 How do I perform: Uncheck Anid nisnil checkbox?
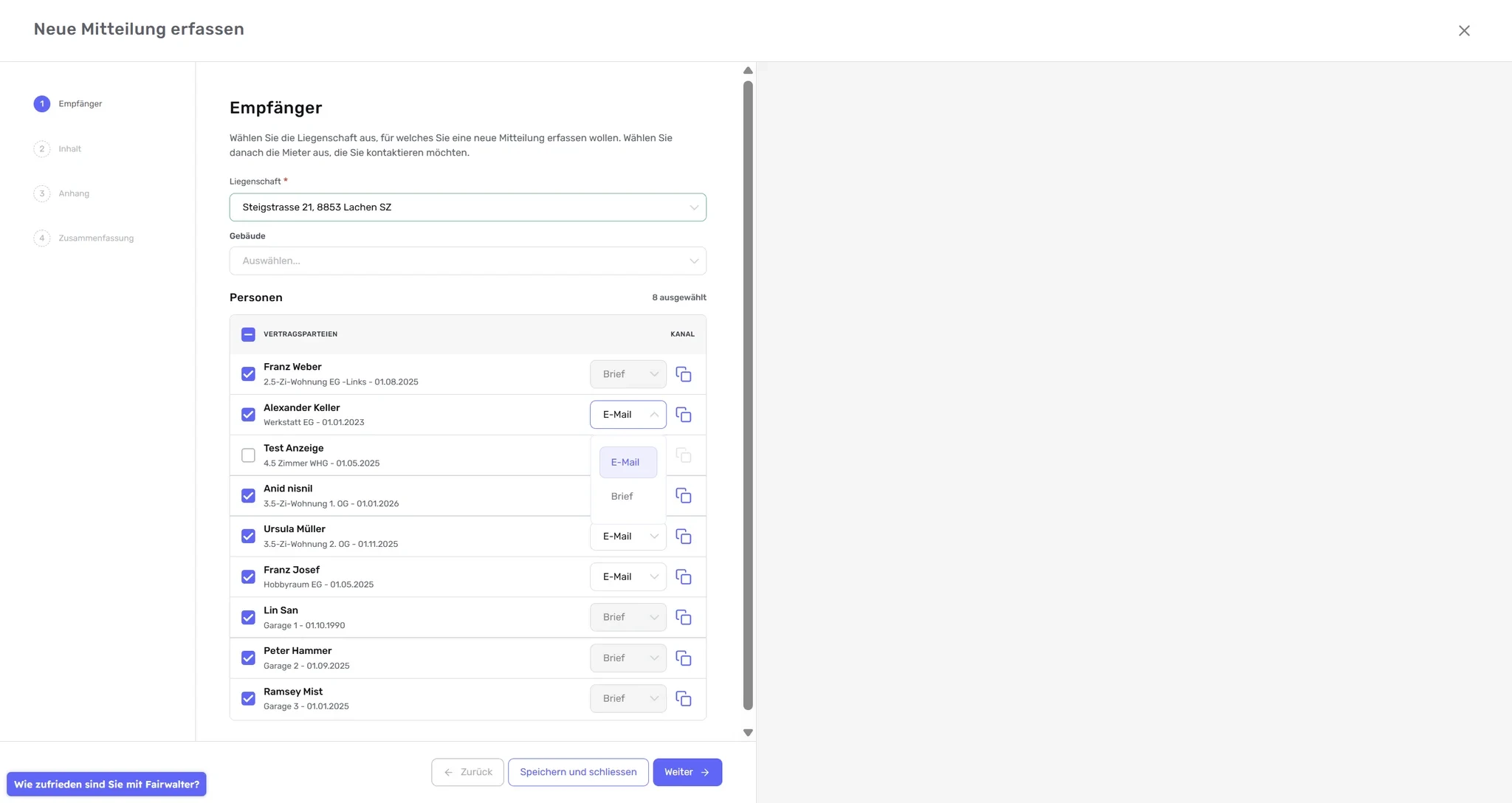[x=248, y=496]
